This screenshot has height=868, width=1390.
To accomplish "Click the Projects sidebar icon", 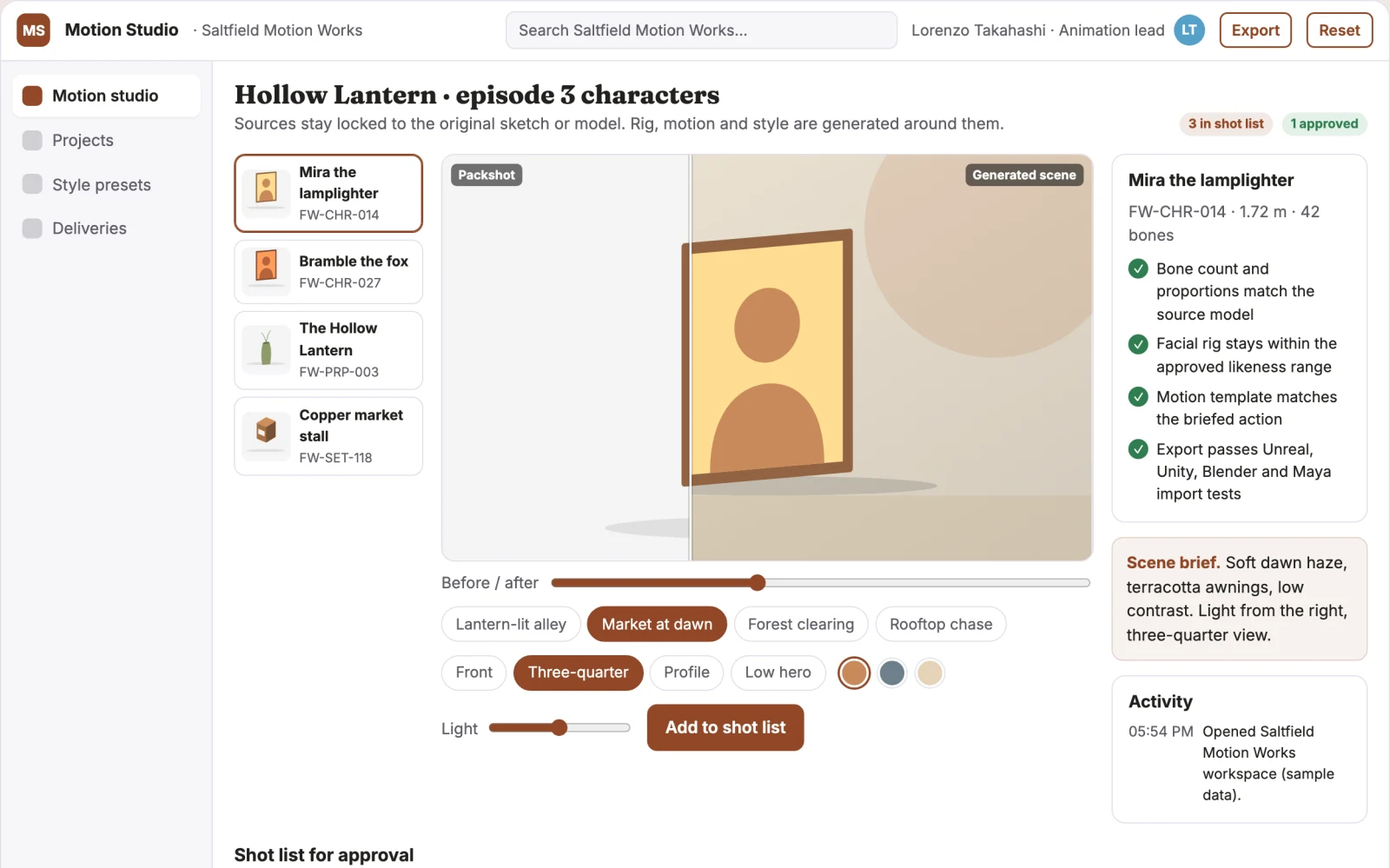I will [x=32, y=140].
